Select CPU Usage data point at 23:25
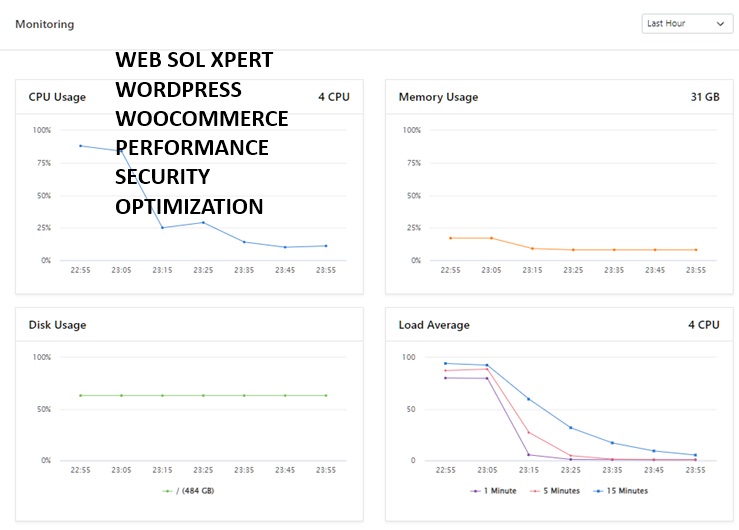This screenshot has height=530, width=739. click(203, 222)
